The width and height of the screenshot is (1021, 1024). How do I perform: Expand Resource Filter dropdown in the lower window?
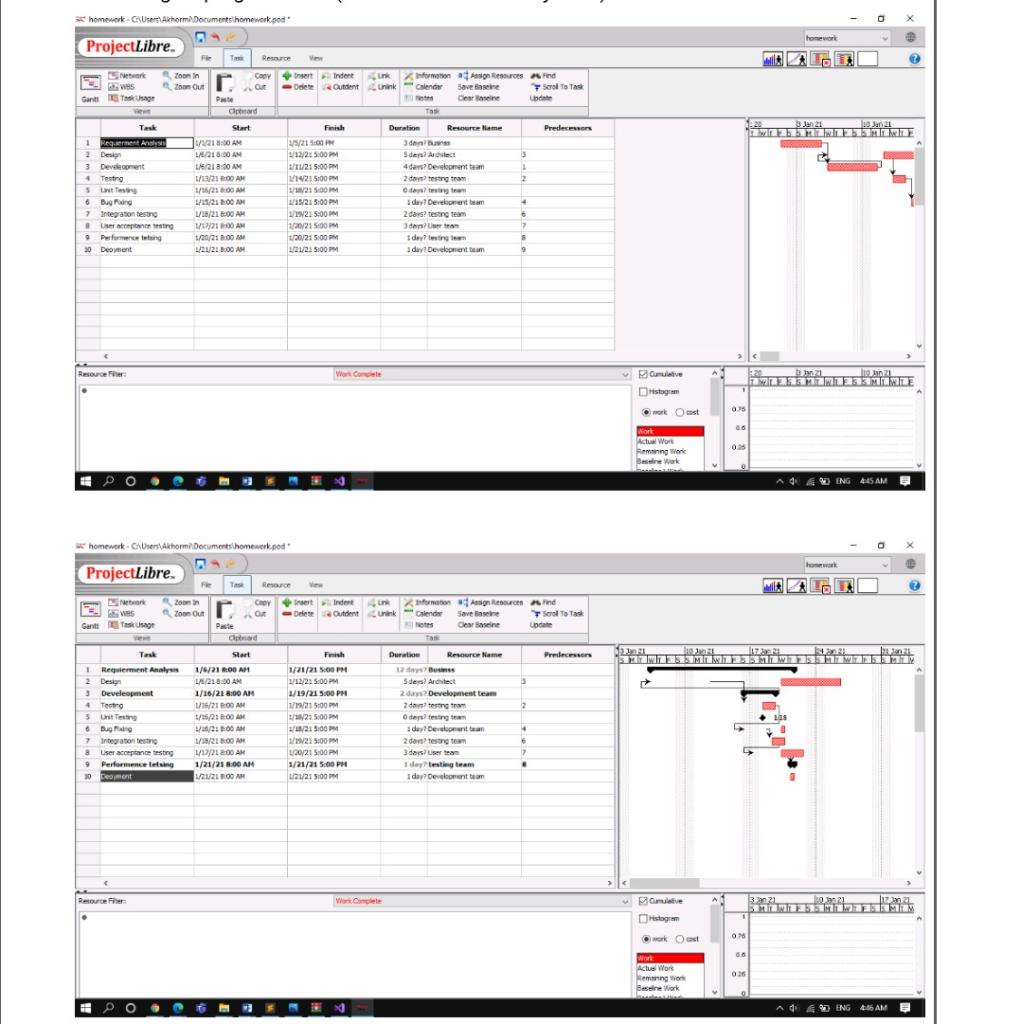click(481, 901)
